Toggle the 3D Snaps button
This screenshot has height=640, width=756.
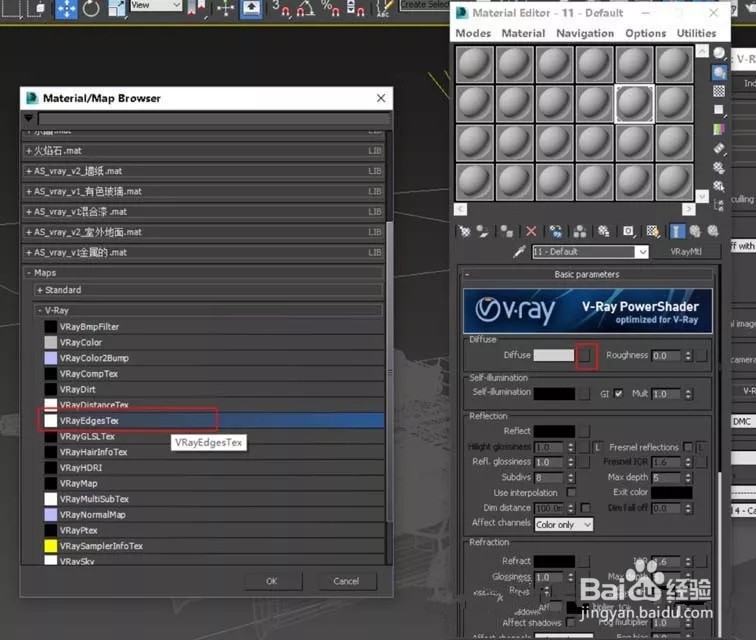pos(281,8)
